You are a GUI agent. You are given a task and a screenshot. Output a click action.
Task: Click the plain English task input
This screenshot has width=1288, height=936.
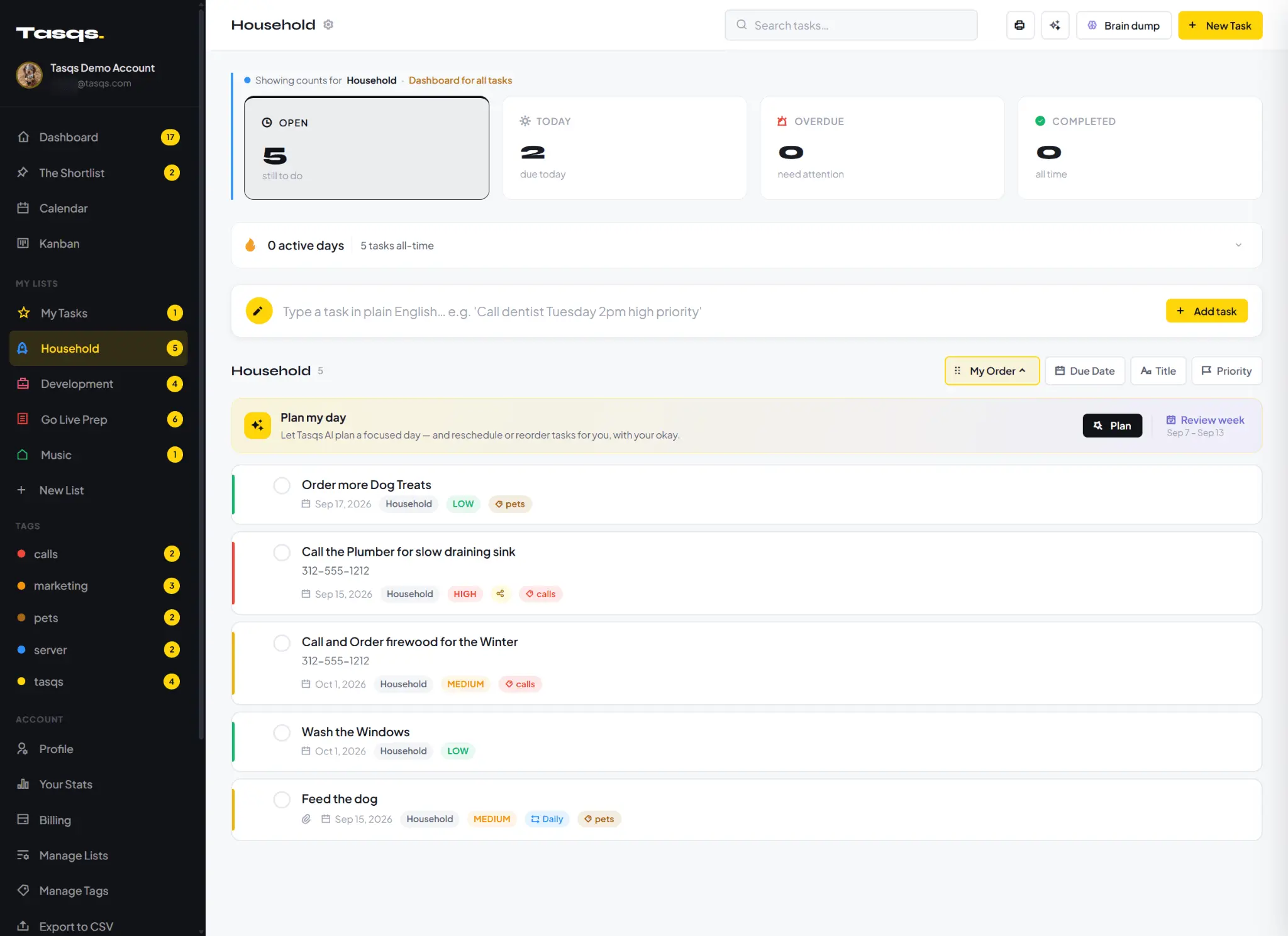click(717, 312)
